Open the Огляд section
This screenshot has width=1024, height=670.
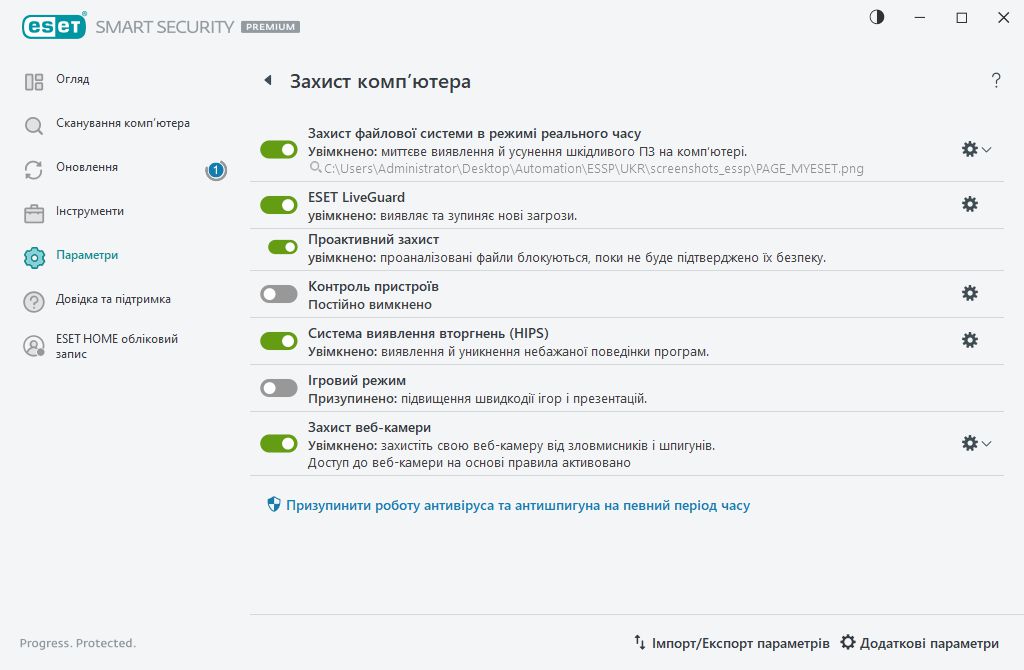click(x=73, y=80)
